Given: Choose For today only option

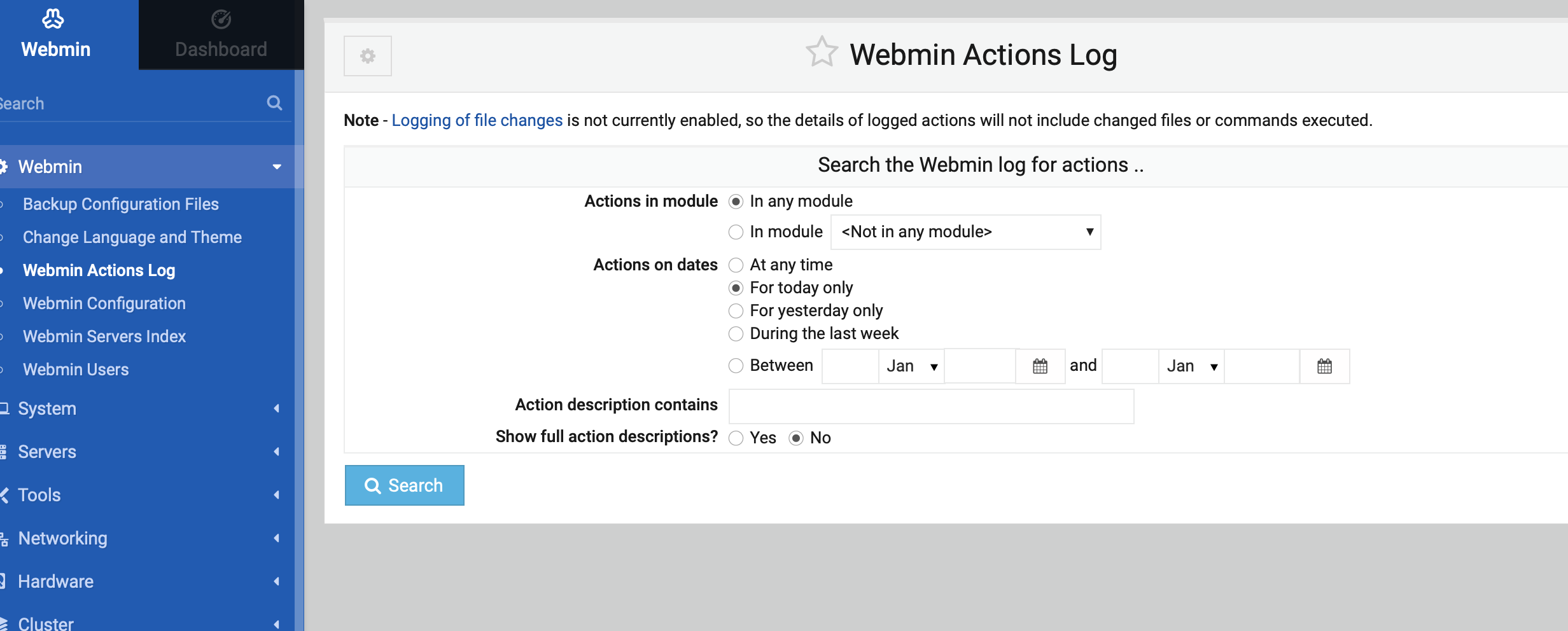Looking at the screenshot, I should [x=736, y=288].
